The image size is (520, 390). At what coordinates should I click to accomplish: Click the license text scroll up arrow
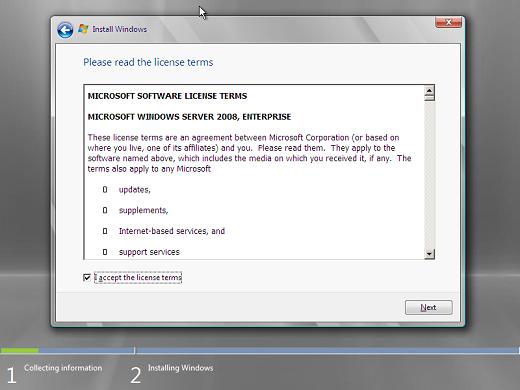[429, 91]
